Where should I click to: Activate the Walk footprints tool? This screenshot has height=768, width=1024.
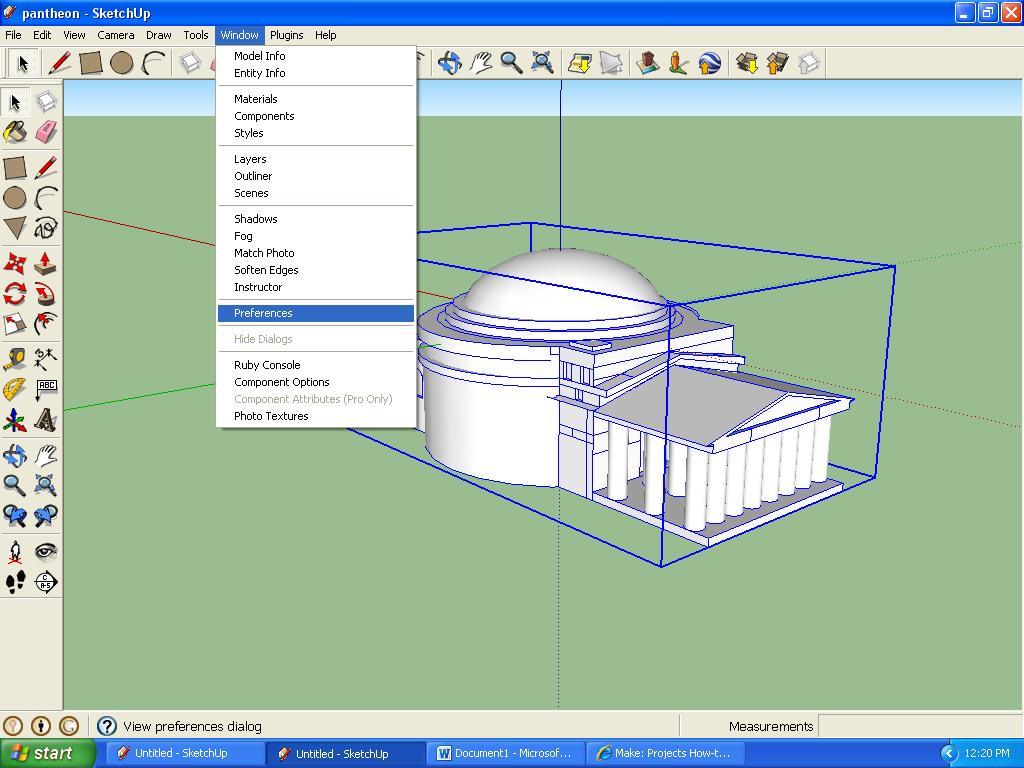coord(15,582)
